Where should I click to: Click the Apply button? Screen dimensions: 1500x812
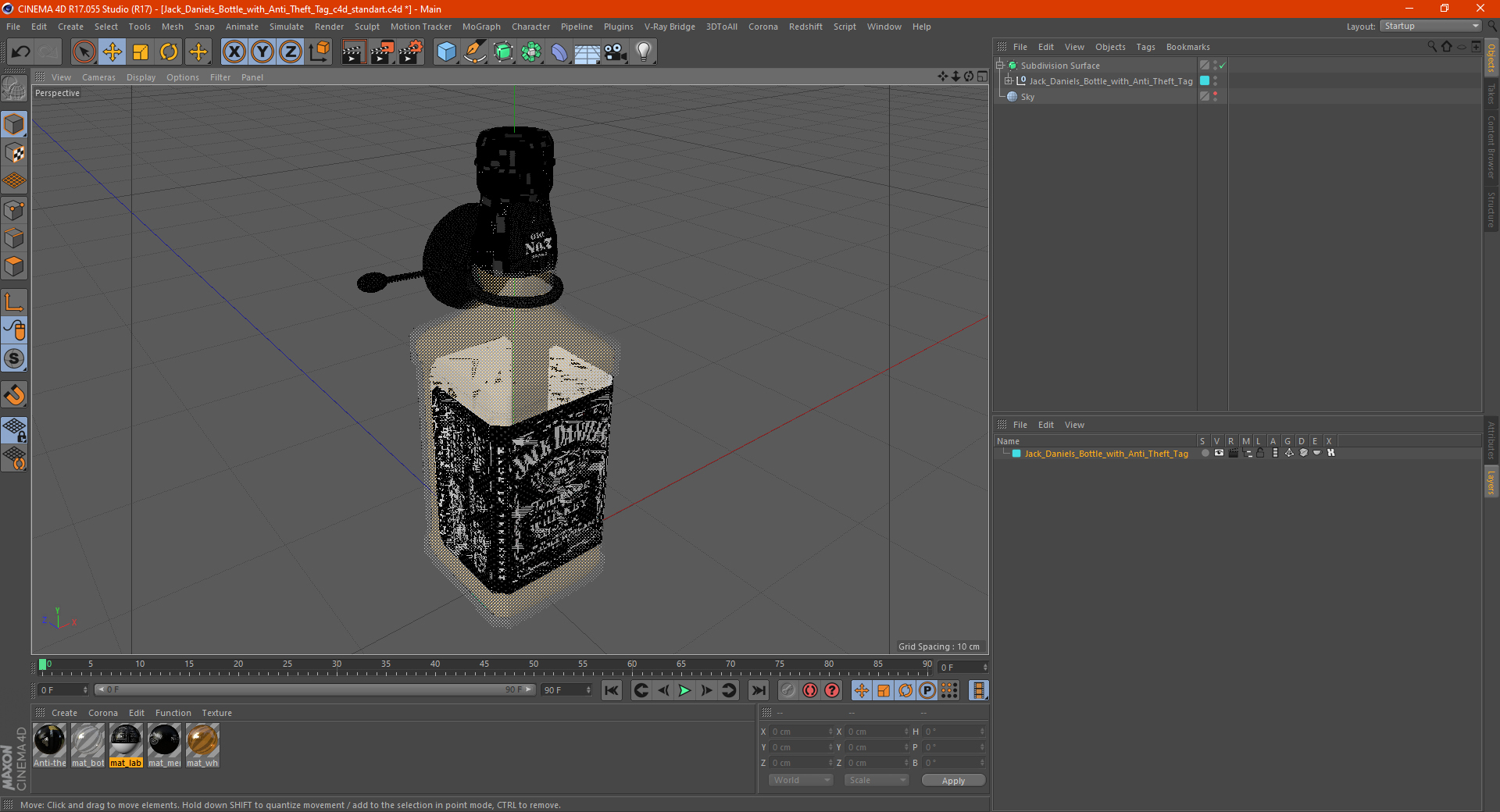point(953,781)
